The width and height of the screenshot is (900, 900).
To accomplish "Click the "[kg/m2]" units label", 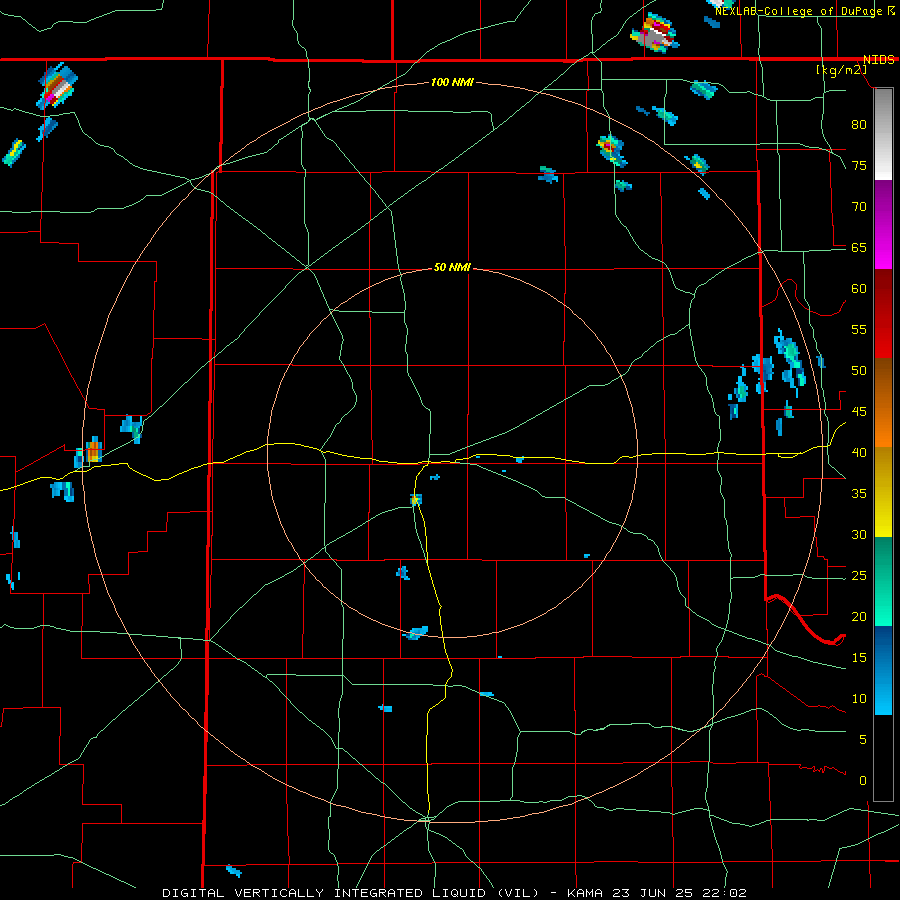I will [843, 70].
